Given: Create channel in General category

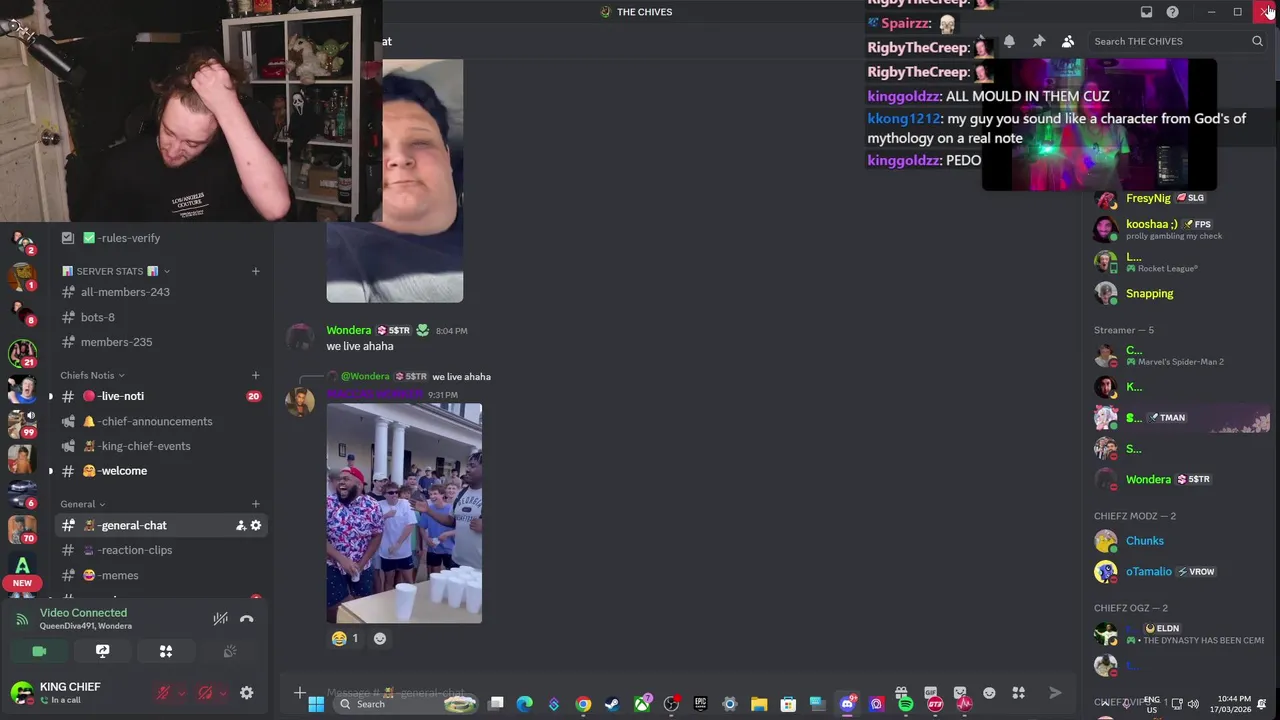Looking at the screenshot, I should (x=255, y=504).
